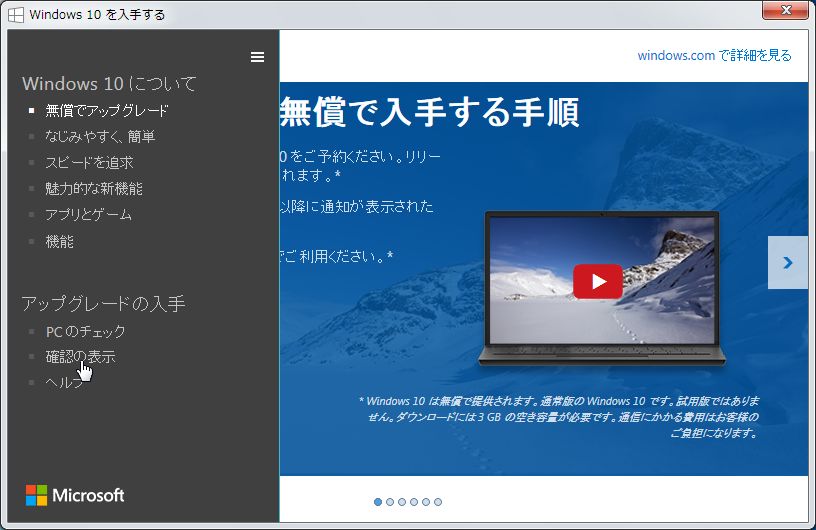Select なじみやすく、簡単 menu item
This screenshot has height=530, width=816.
(100, 136)
